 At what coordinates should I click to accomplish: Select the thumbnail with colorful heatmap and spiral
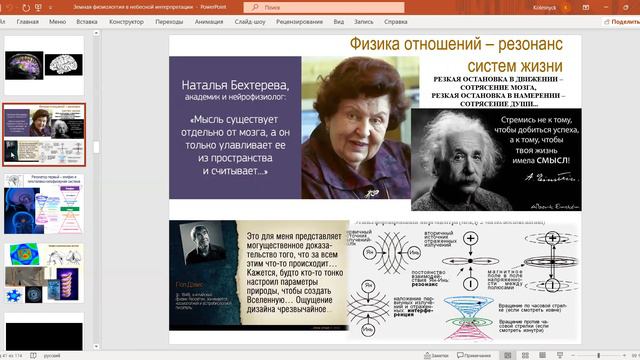tap(44, 273)
